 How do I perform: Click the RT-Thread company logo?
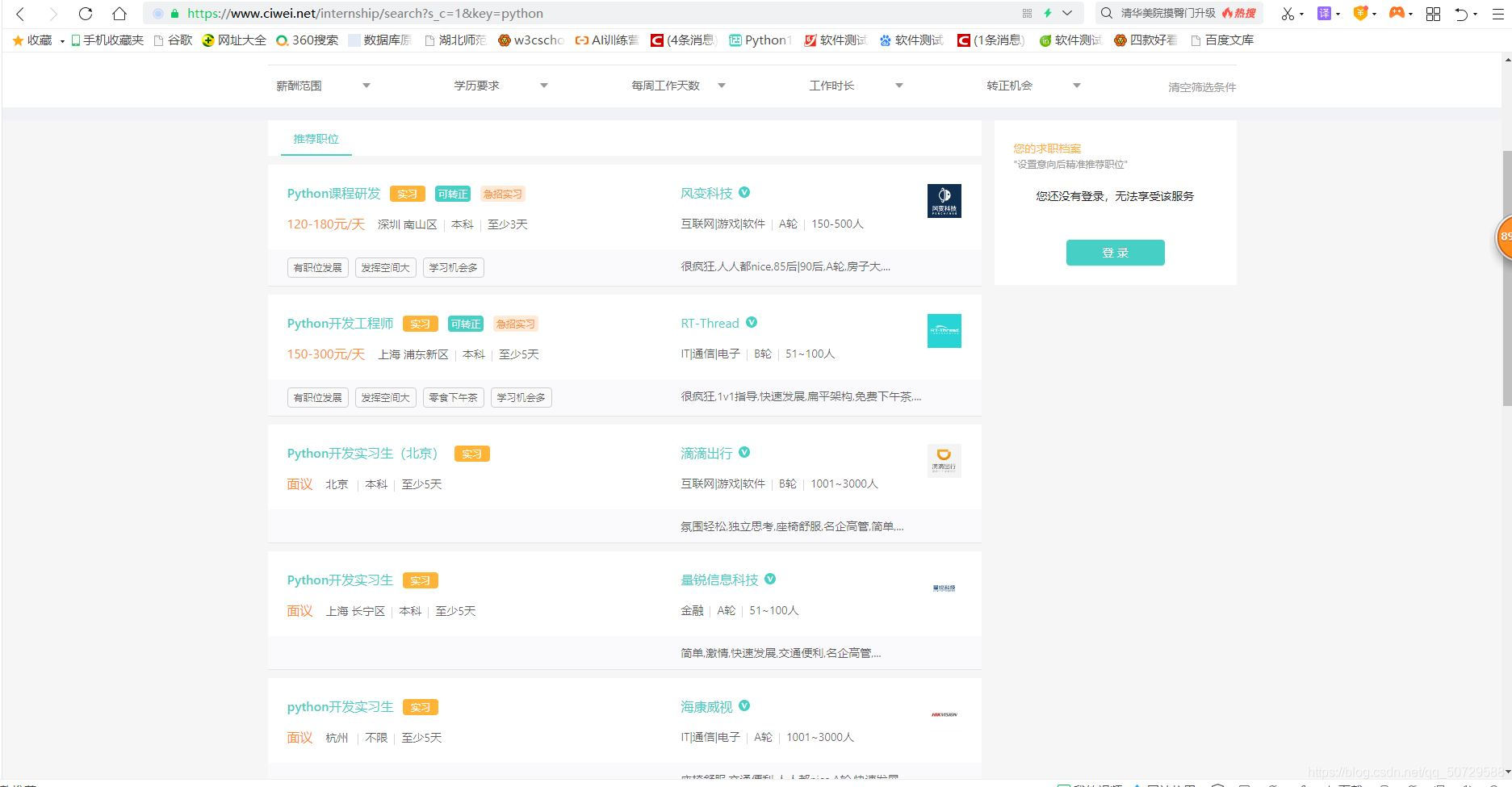tap(944, 331)
